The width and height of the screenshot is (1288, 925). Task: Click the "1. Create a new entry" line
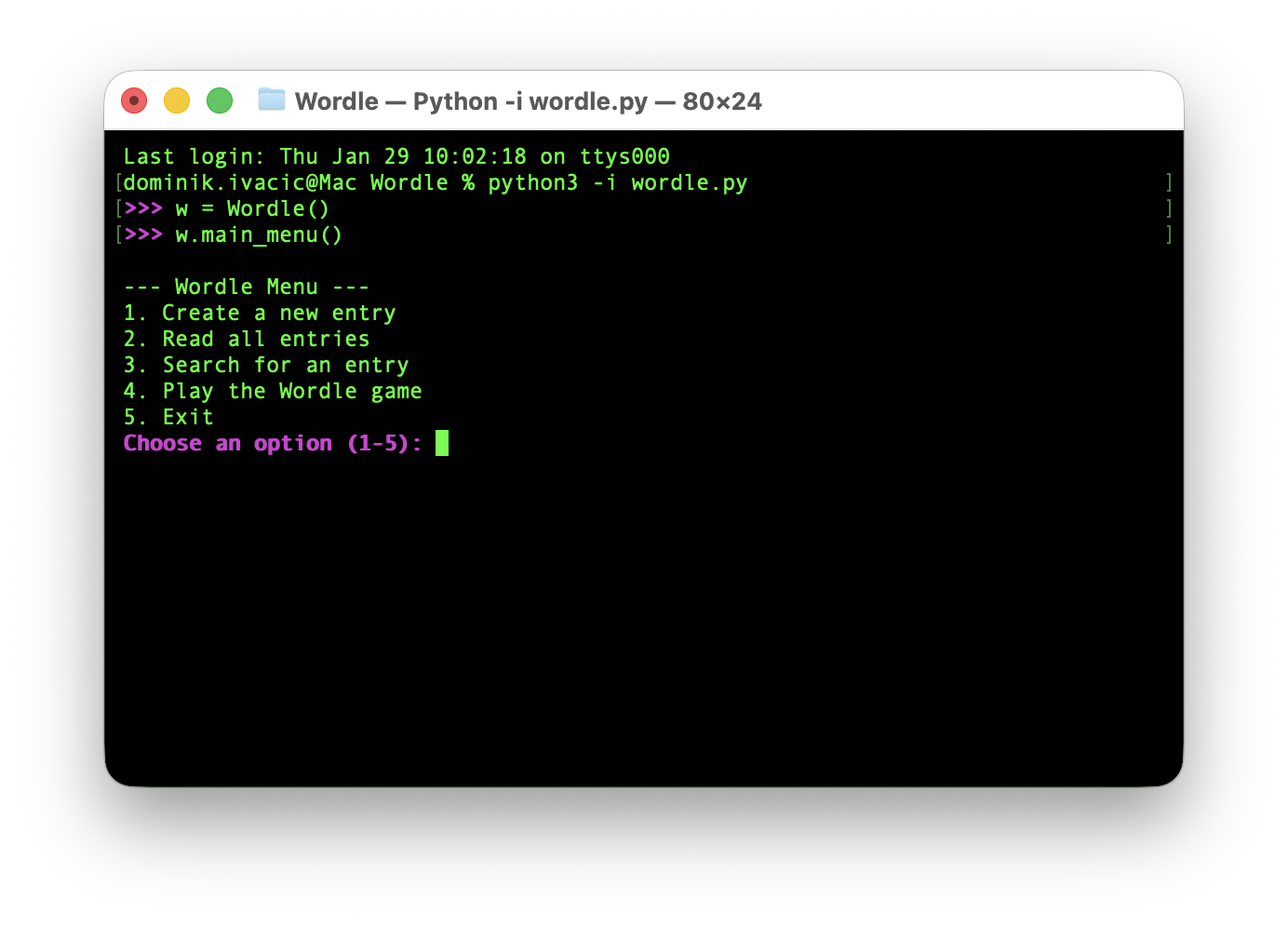tap(260, 313)
